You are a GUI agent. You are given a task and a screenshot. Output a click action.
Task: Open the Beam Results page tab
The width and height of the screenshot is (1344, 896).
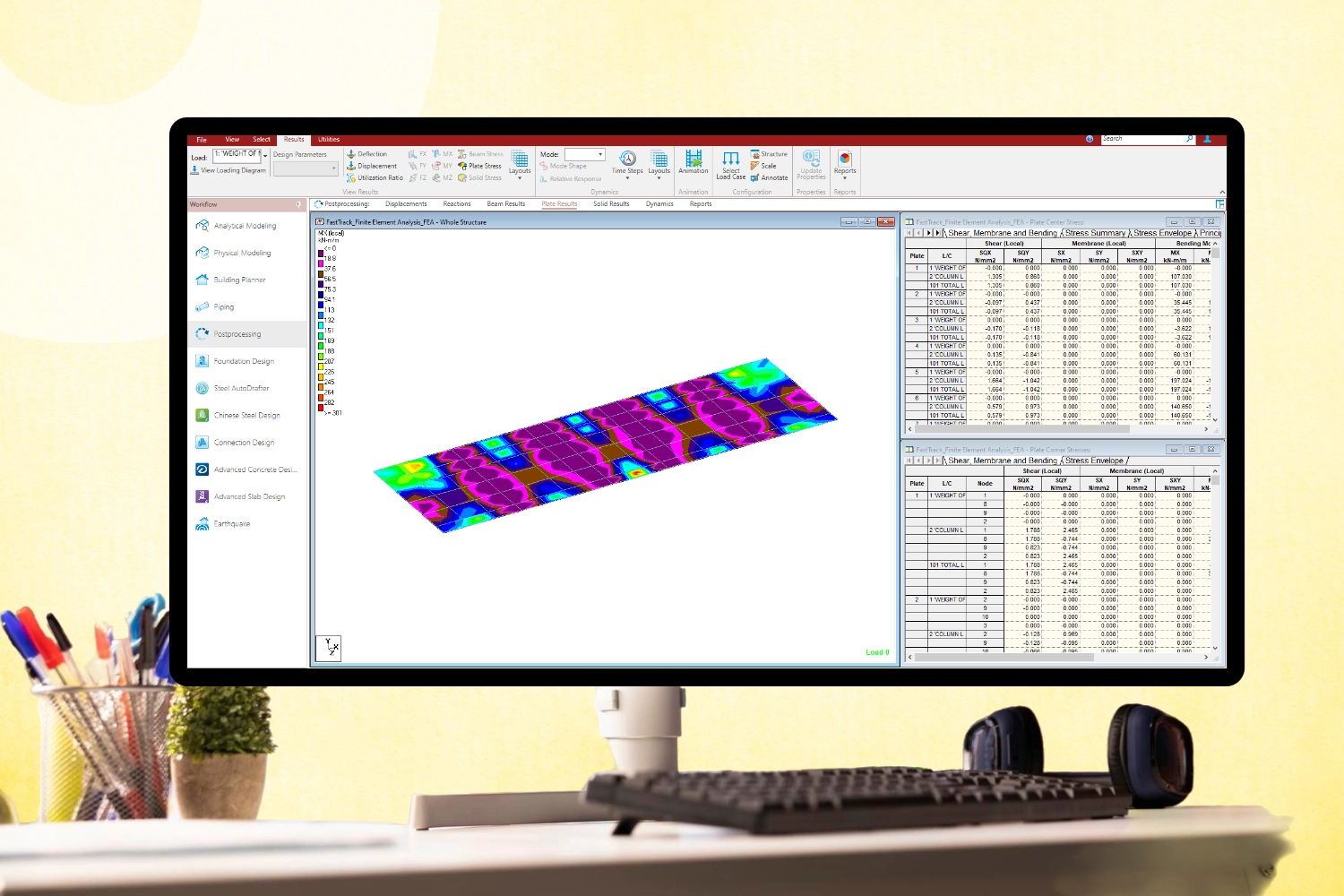point(505,204)
